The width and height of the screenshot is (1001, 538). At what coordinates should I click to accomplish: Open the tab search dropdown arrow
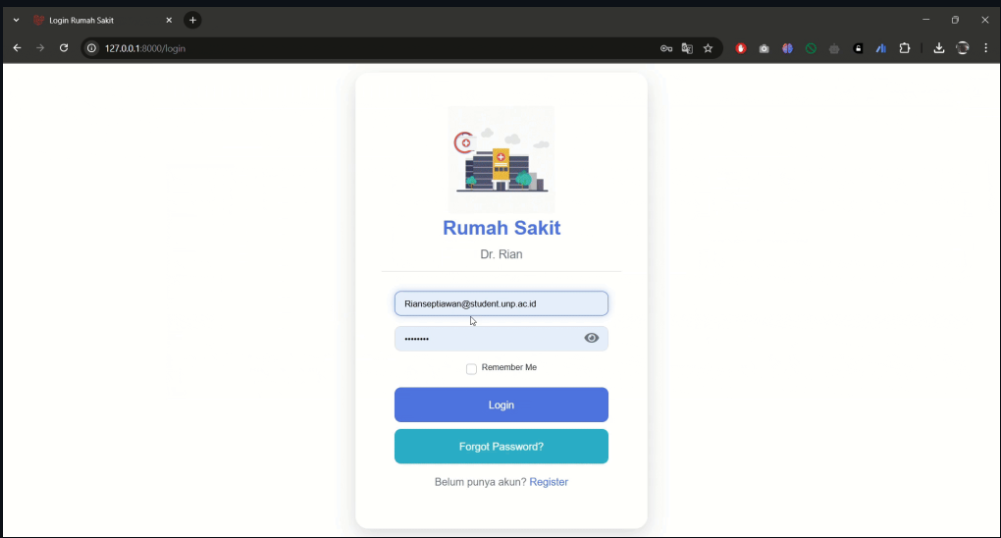16,20
